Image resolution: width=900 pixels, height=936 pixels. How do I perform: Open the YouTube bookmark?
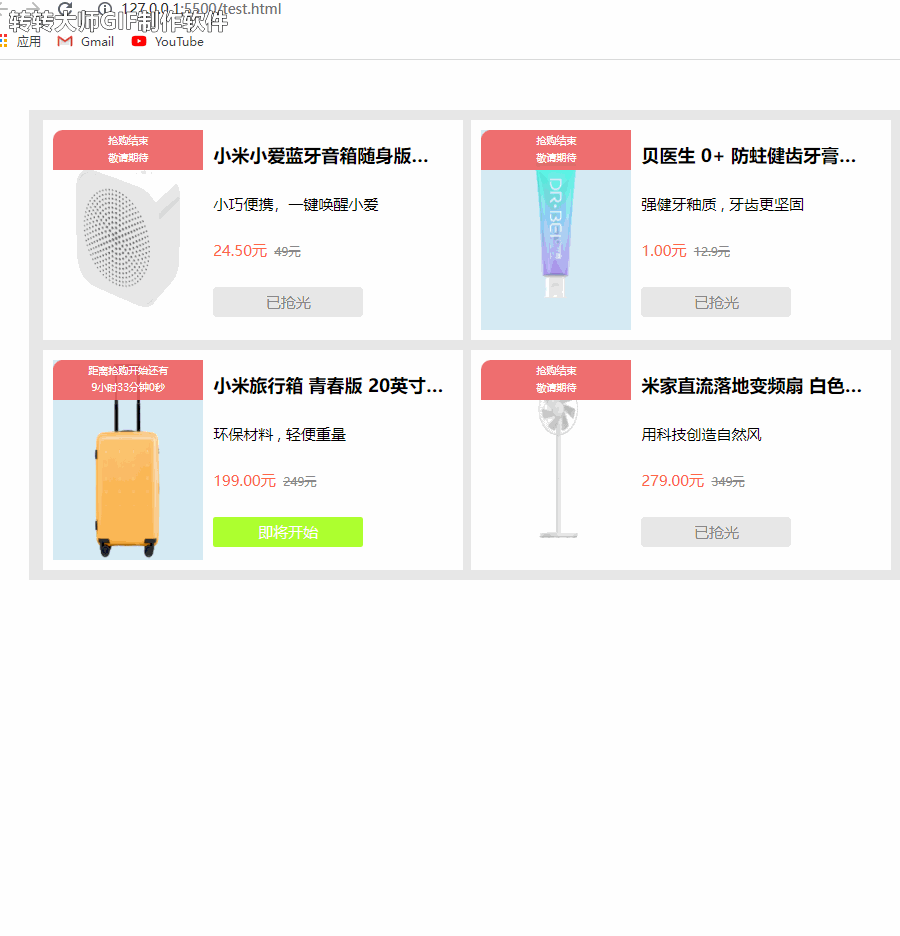(168, 41)
